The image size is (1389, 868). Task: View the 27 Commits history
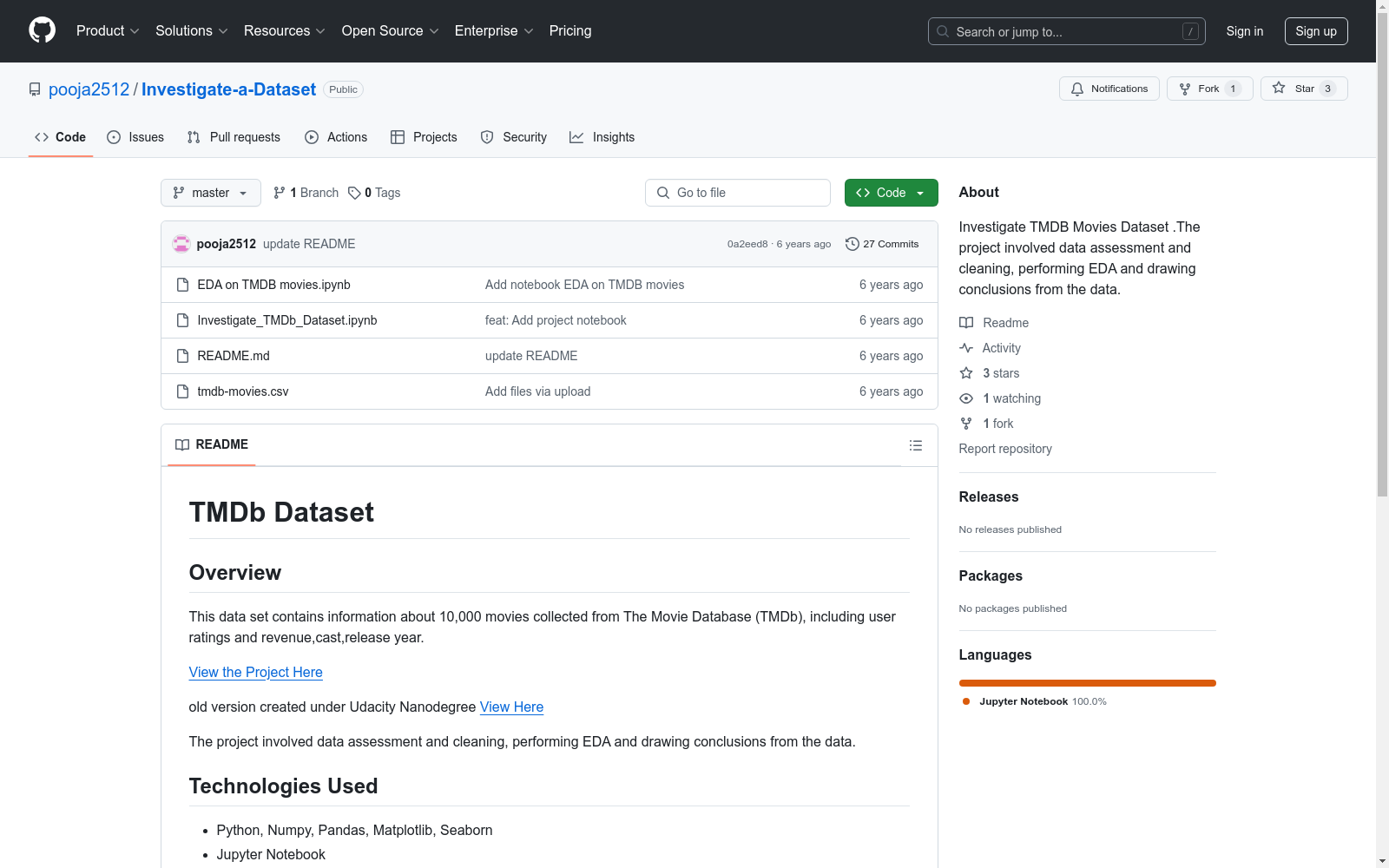882,244
